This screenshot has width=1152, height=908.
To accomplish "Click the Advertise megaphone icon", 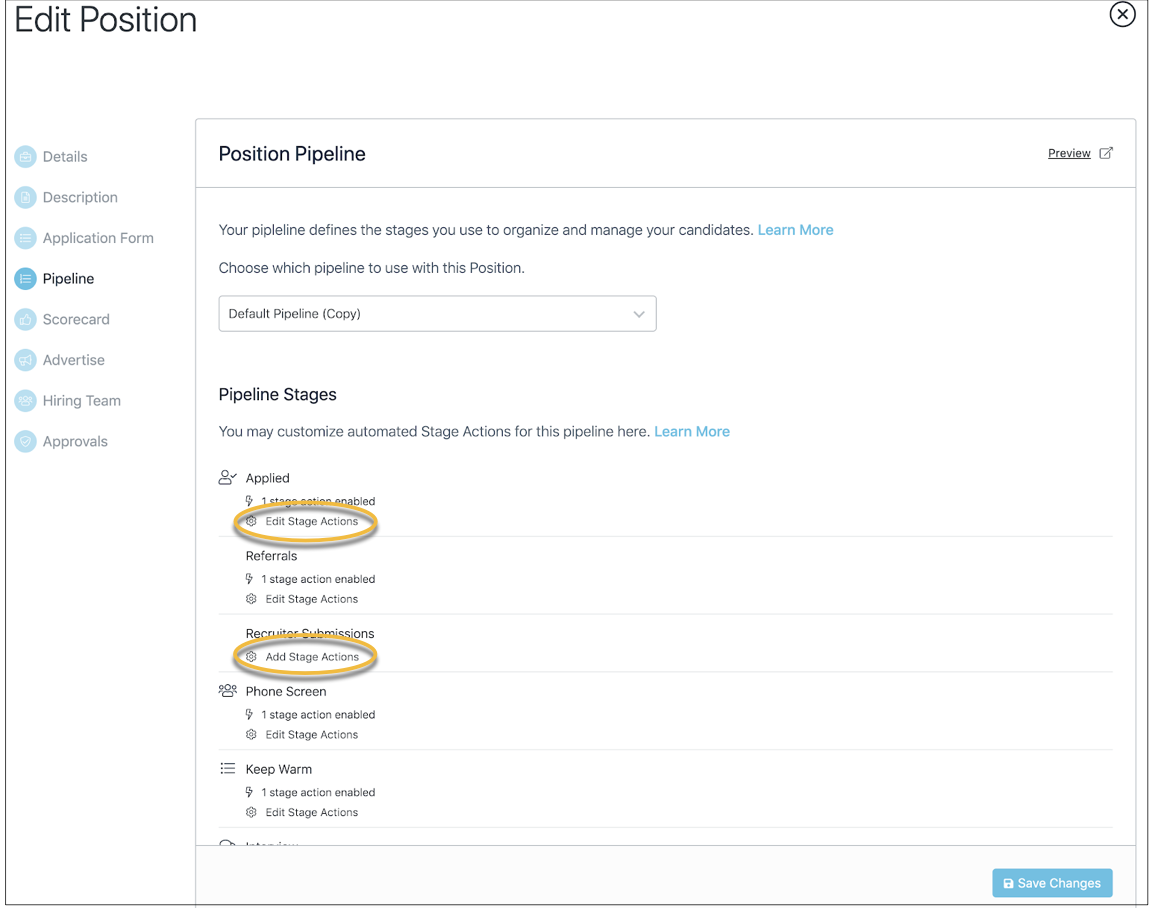I will [25, 360].
